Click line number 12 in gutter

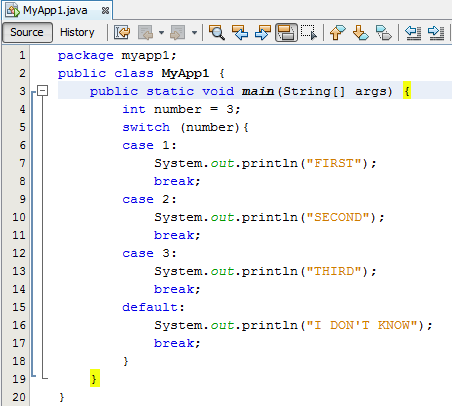click(x=19, y=253)
